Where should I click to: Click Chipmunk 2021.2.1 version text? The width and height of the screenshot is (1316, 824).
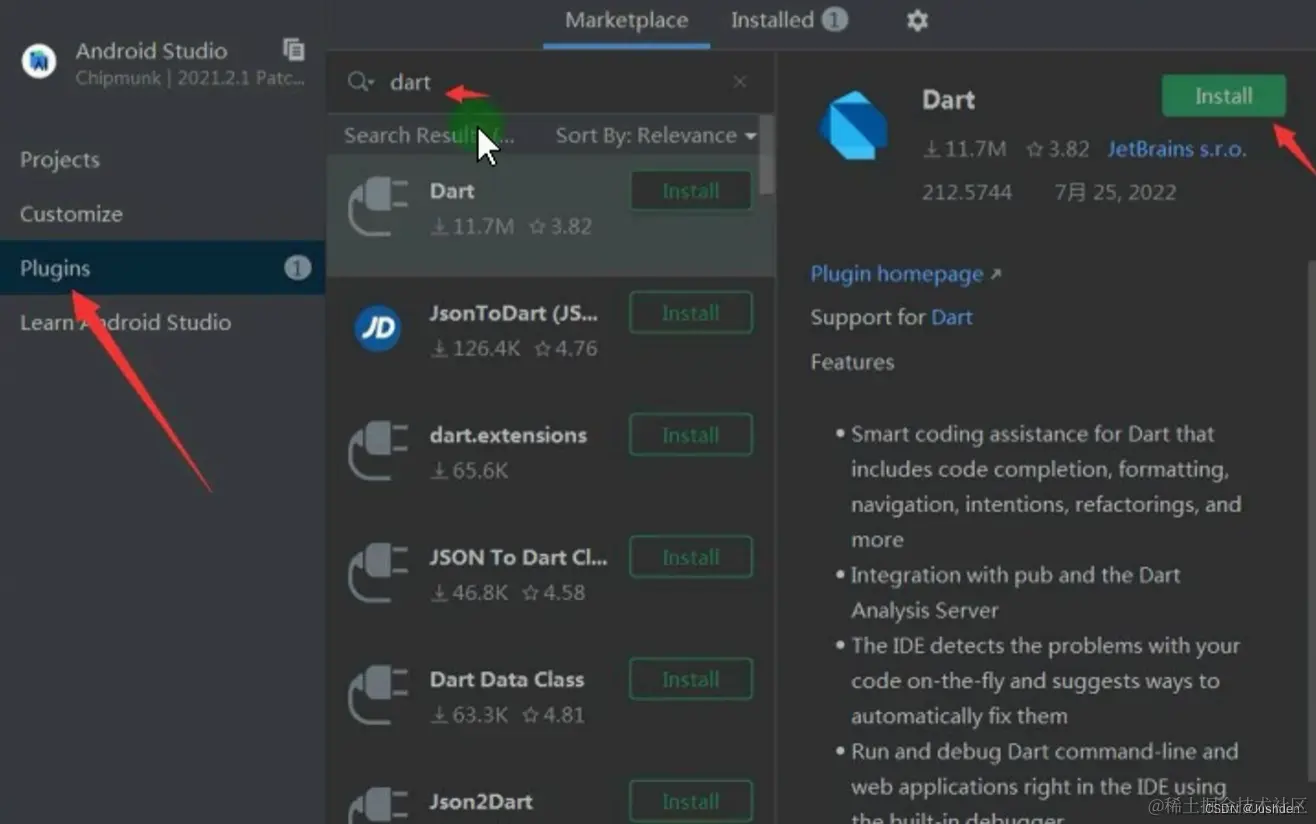(x=190, y=78)
